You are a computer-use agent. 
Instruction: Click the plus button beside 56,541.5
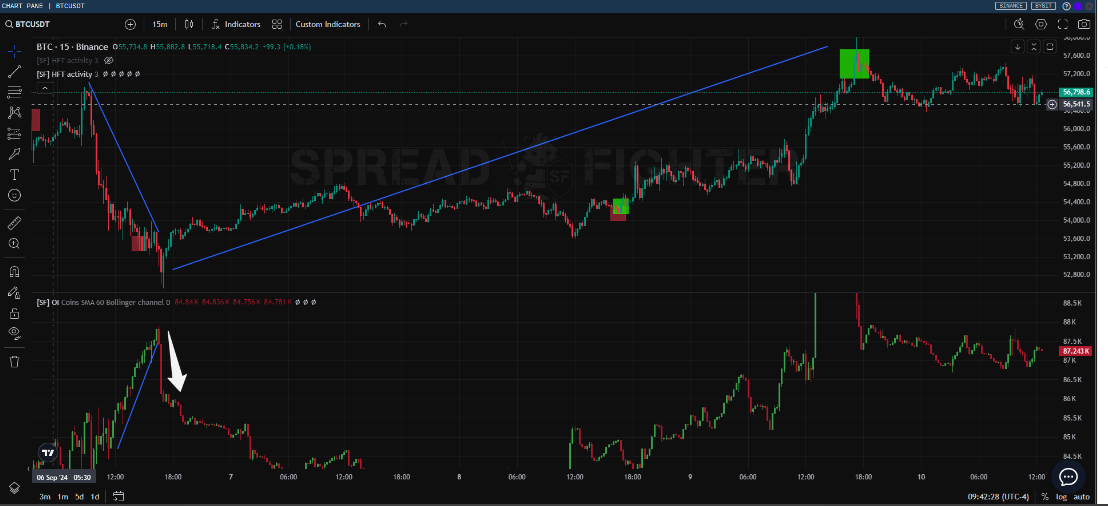(x=1052, y=104)
